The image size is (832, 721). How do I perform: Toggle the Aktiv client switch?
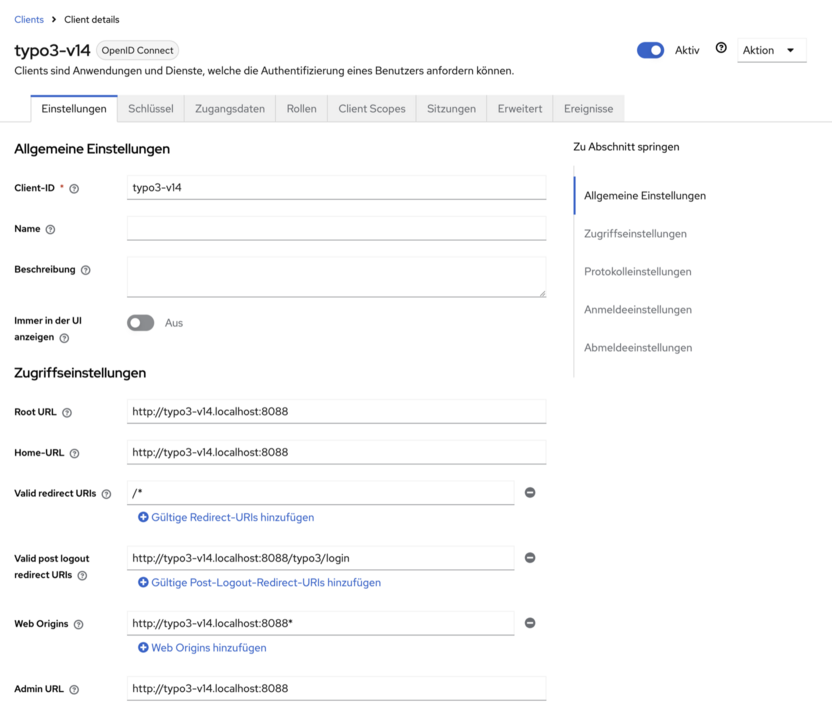(650, 50)
